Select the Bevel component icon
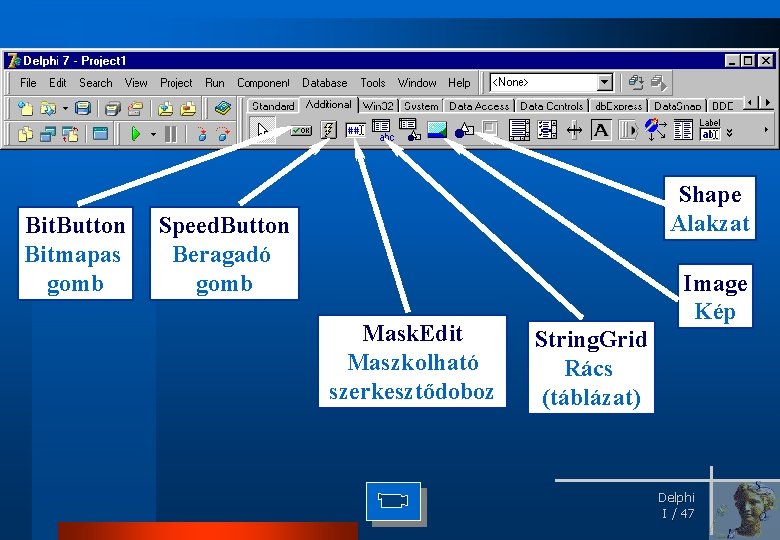This screenshot has width=780, height=540. pyautogui.click(x=490, y=129)
